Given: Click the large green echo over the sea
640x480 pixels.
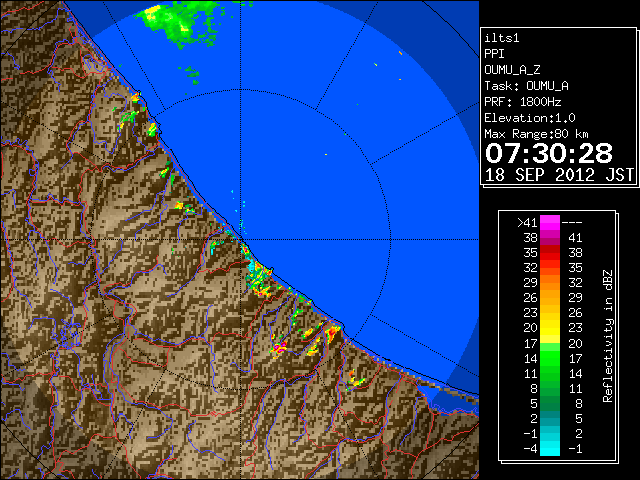Looking at the screenshot, I should [178, 22].
